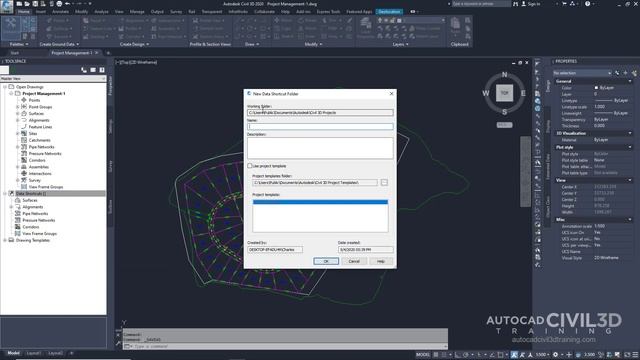Select the highlighted Project template list row
This screenshot has width=640, height=360.
click(320, 202)
